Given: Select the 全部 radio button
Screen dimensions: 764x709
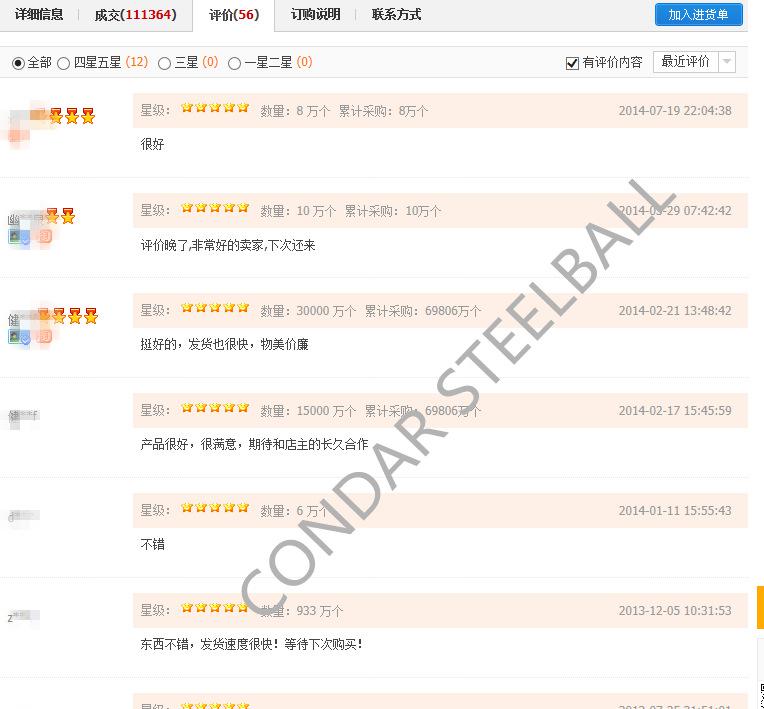Looking at the screenshot, I should click(x=18, y=63).
